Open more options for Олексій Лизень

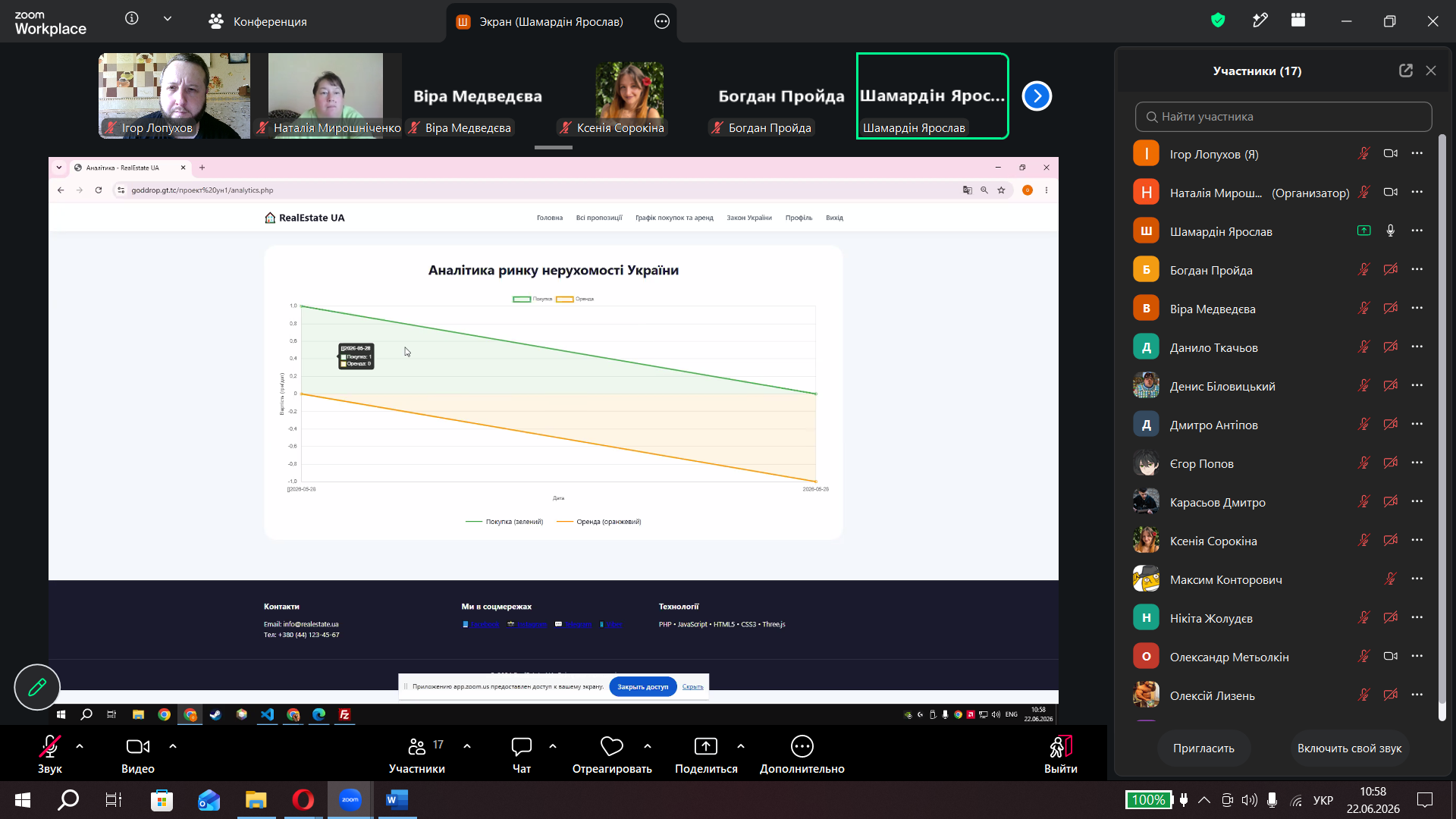pyautogui.click(x=1417, y=695)
